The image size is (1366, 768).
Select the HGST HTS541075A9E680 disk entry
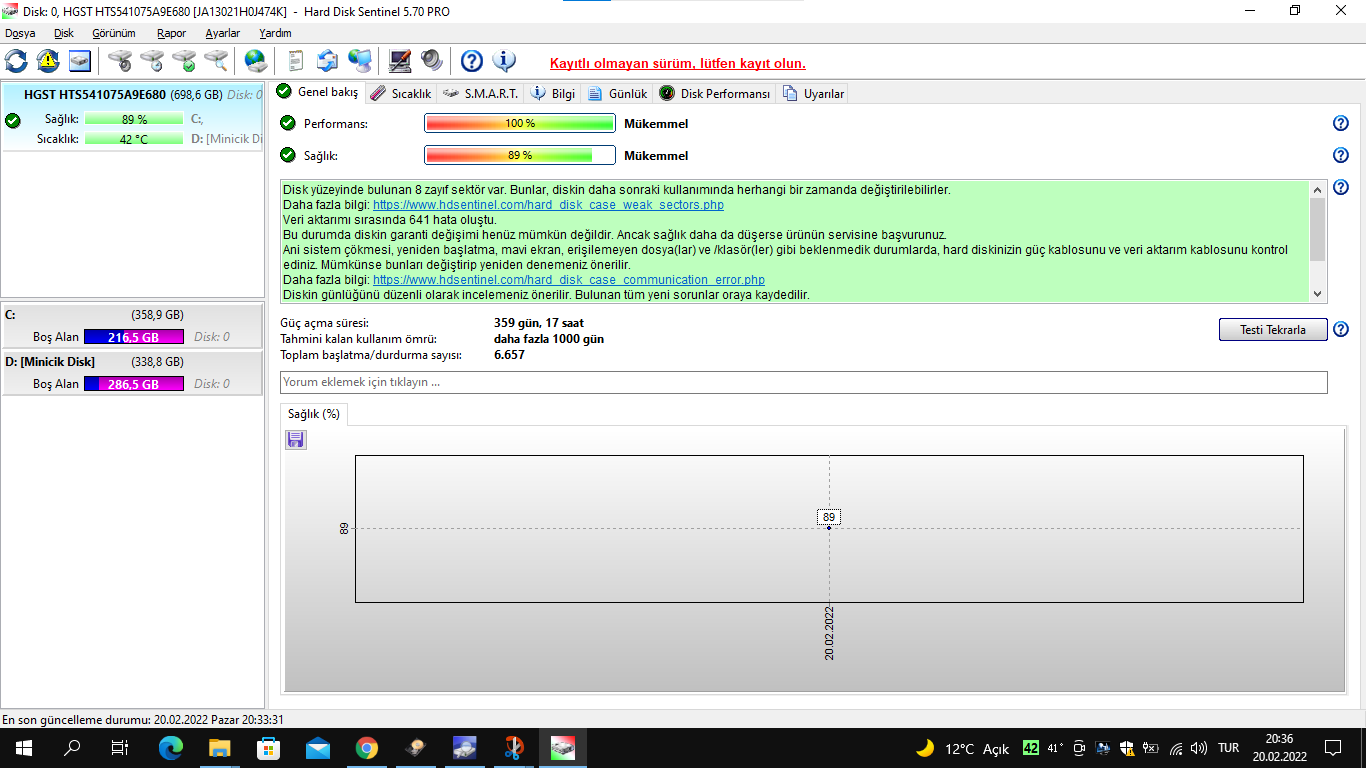[x=133, y=117]
